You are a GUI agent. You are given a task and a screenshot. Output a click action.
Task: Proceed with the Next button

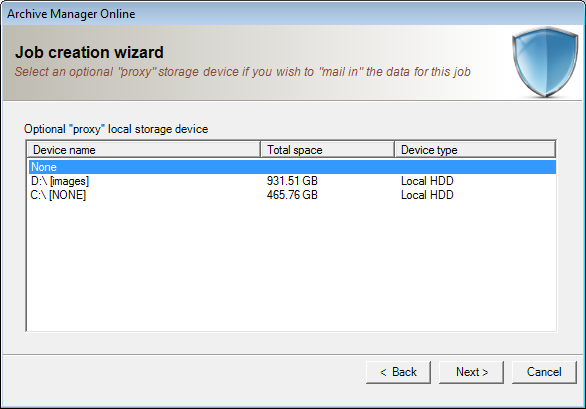pos(471,372)
